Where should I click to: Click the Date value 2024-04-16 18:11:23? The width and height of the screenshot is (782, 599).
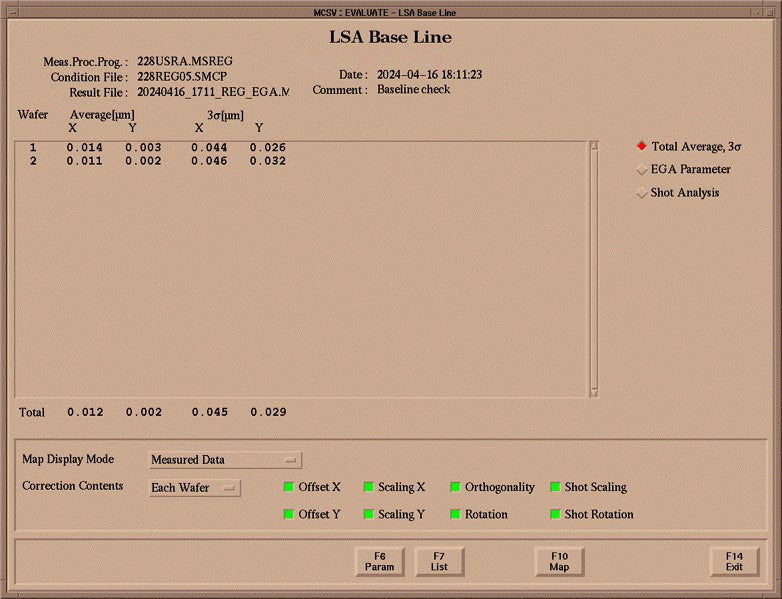point(429,75)
